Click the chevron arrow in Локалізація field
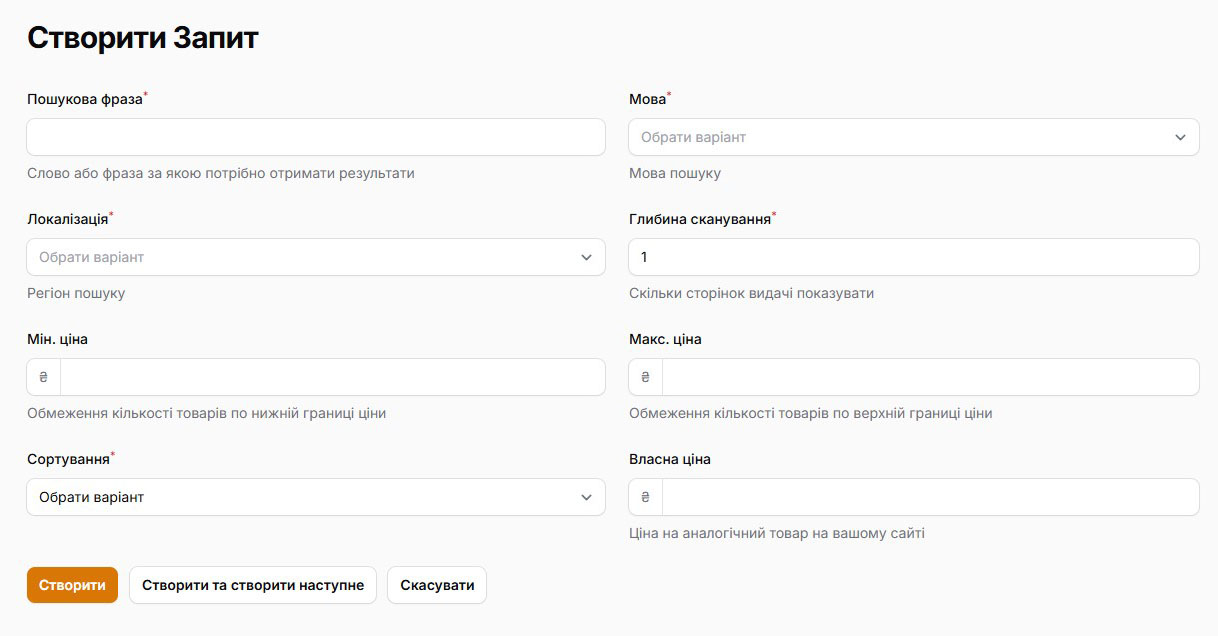This screenshot has width=1218, height=636. pyautogui.click(x=586, y=257)
